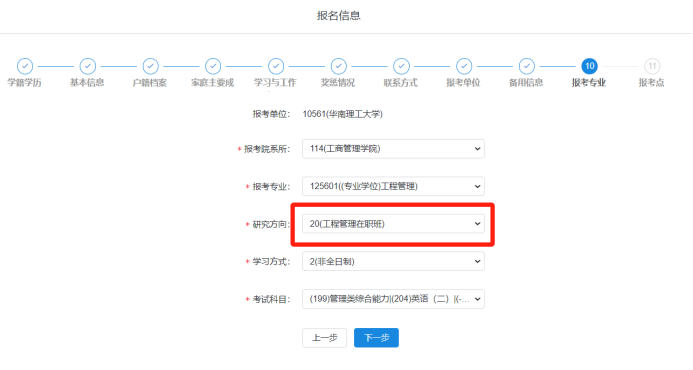Click the 家庭主要成 step checkmark circle
This screenshot has height=370, width=693.
coord(213,66)
